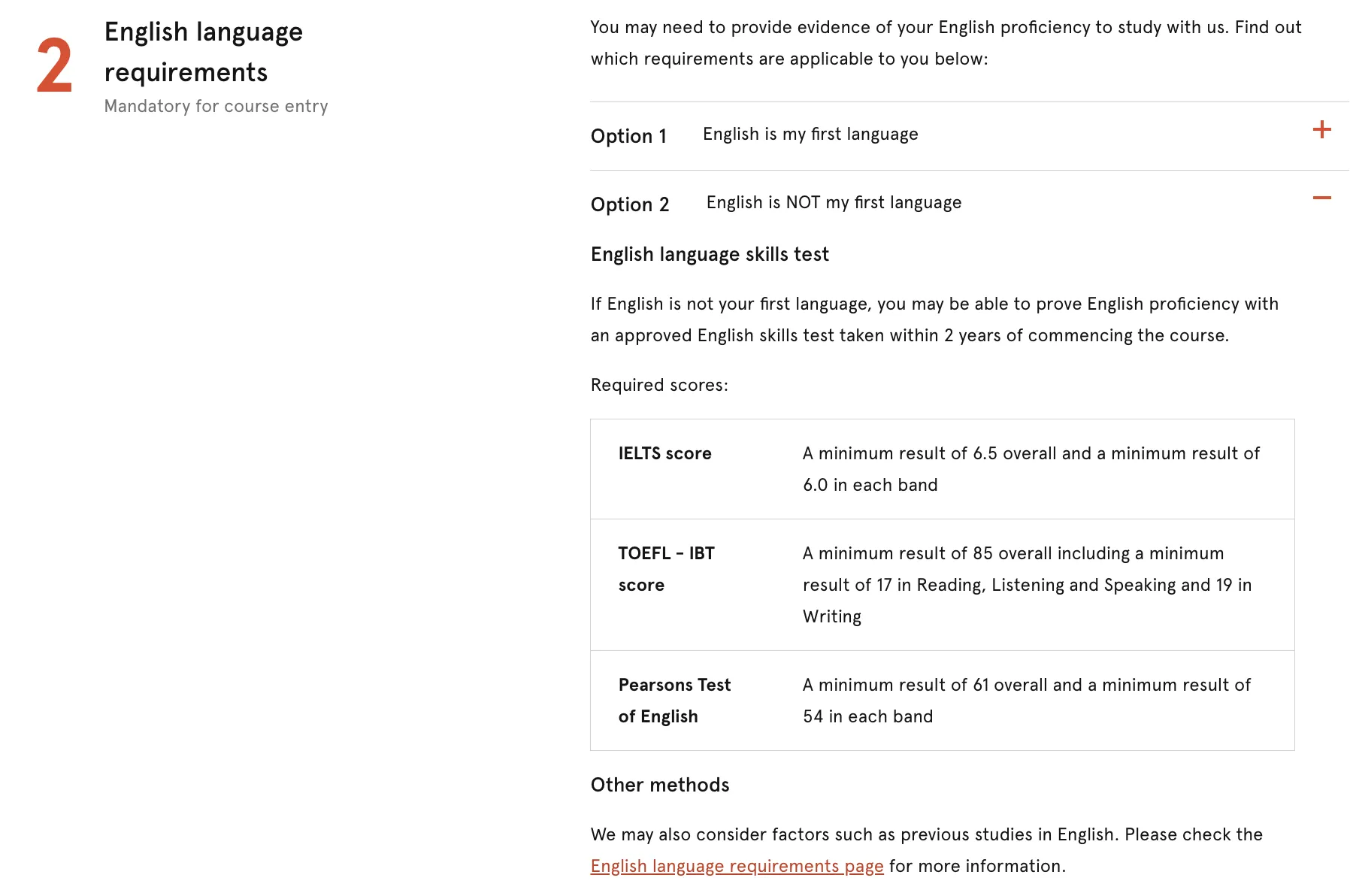Open the English language requirements page link
The width and height of the screenshot is (1350, 896).
(x=737, y=866)
